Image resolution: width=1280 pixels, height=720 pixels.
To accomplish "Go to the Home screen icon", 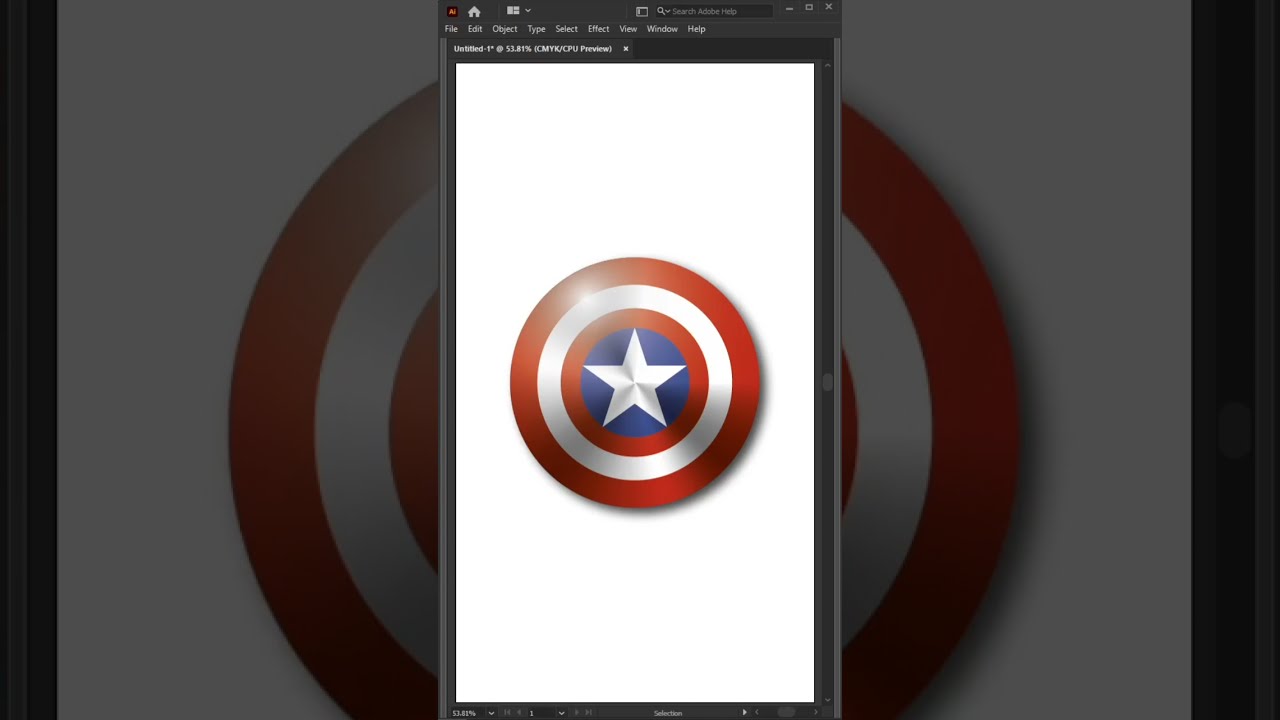I will coord(474,11).
